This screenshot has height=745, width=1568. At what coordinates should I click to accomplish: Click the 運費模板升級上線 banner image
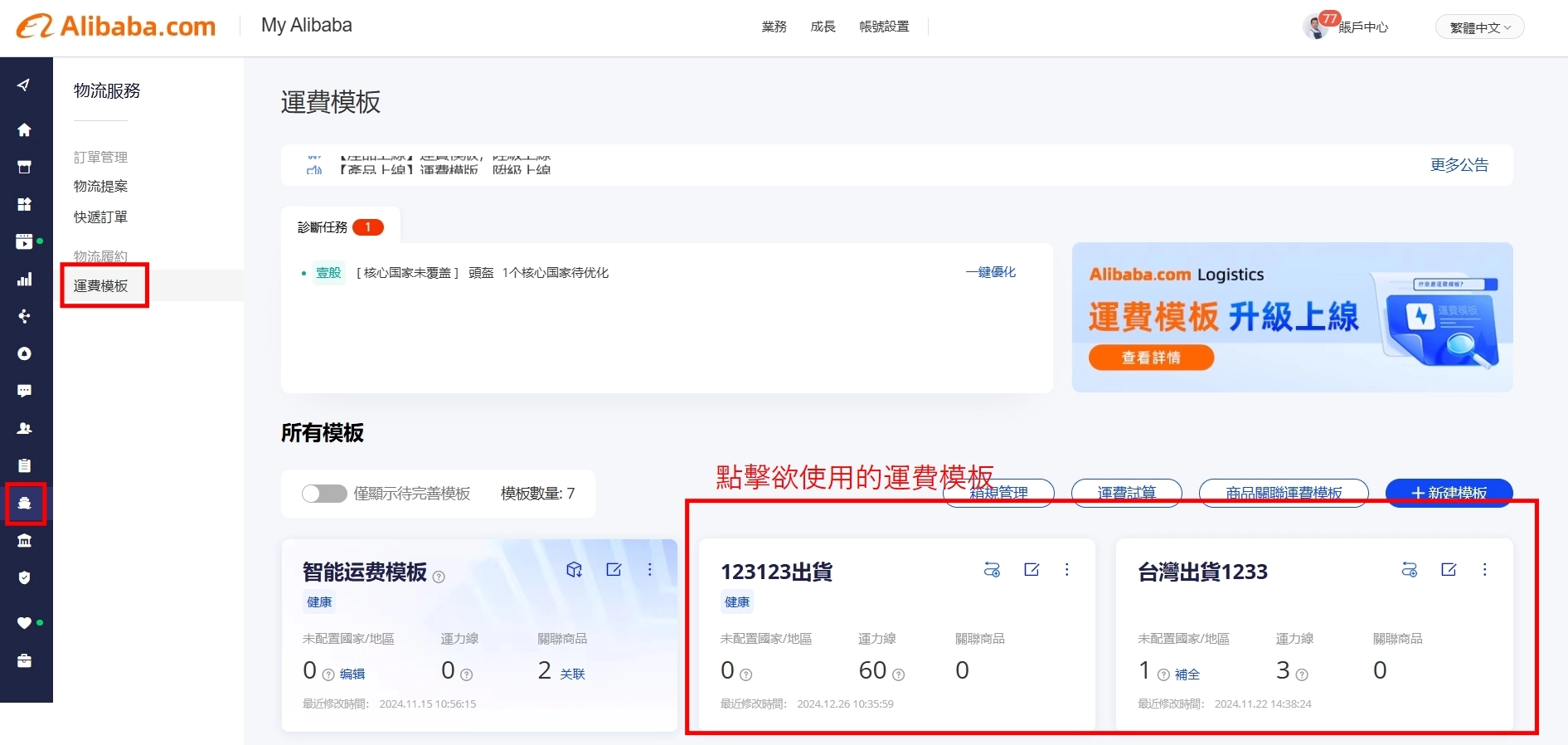[1292, 317]
